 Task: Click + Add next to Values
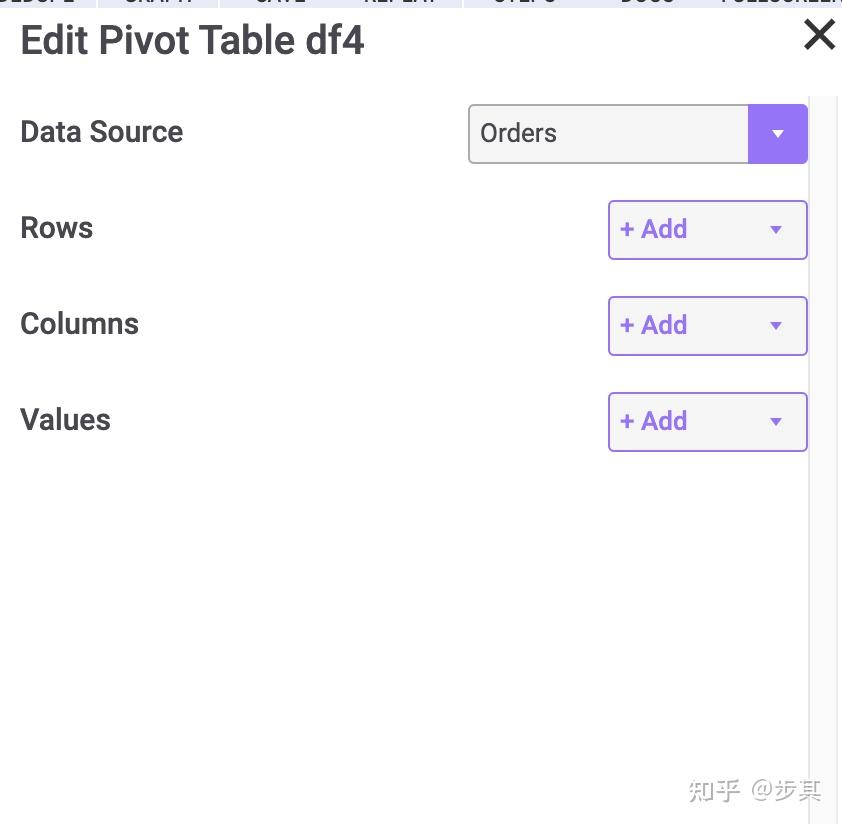(x=653, y=421)
